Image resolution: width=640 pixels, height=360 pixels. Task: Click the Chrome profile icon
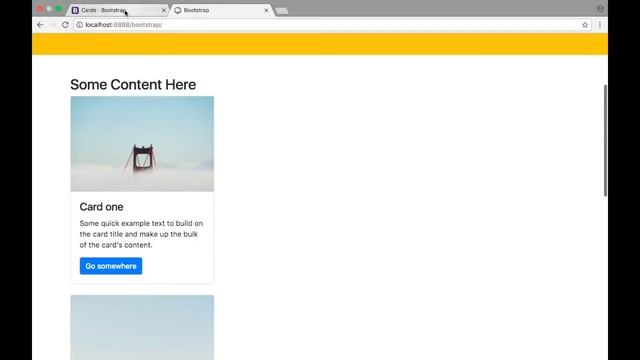(600, 9)
